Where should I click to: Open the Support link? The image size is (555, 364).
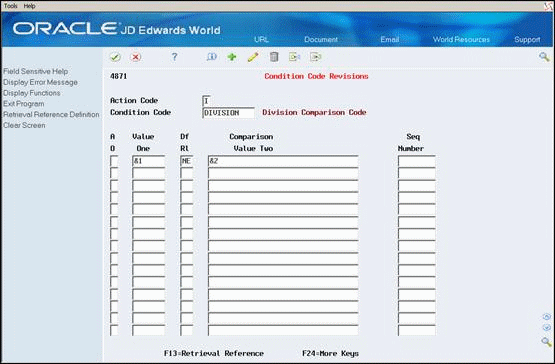(527, 39)
